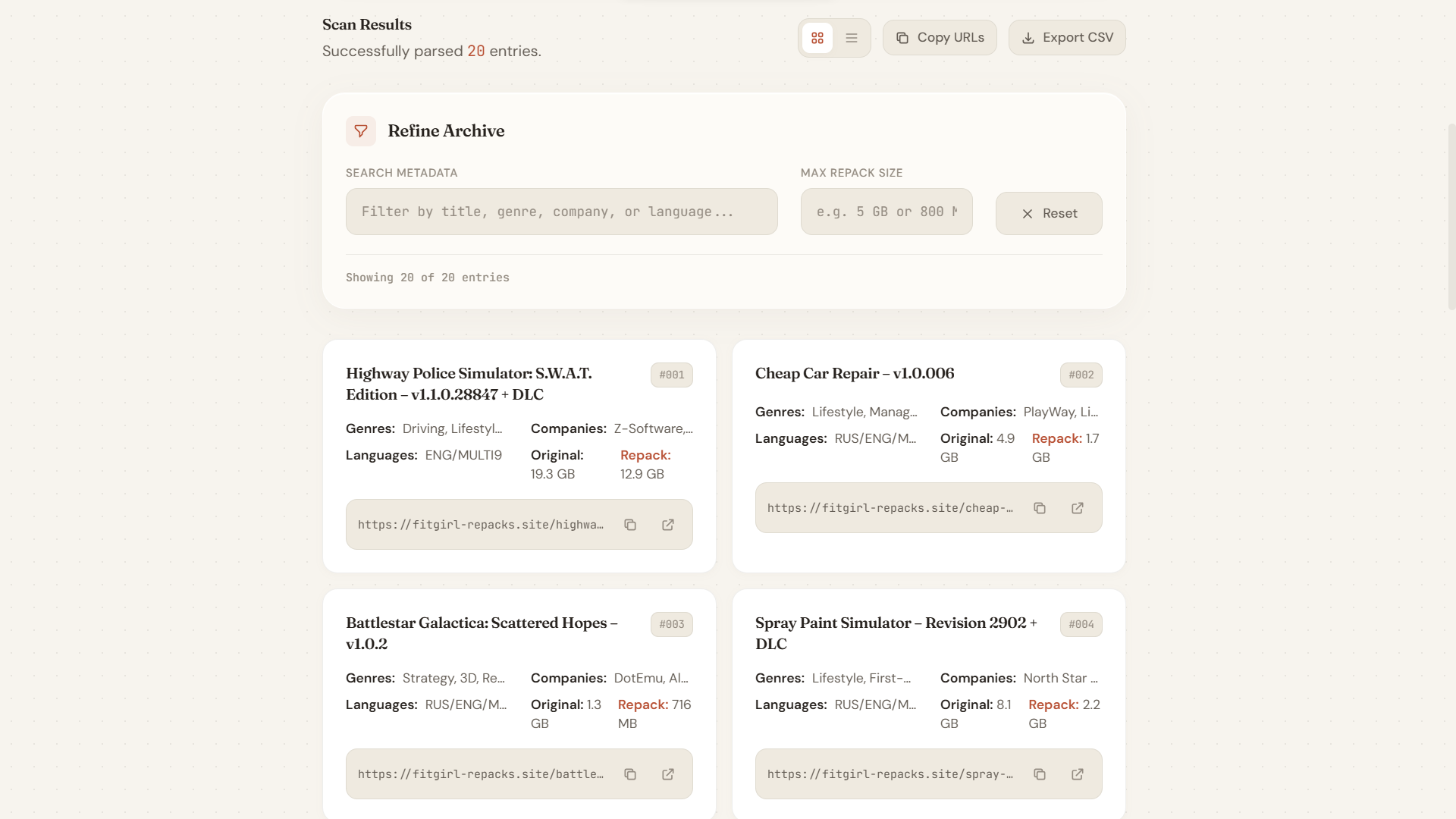
Task: Select the Spray Paint Simulator title
Action: pos(896,633)
